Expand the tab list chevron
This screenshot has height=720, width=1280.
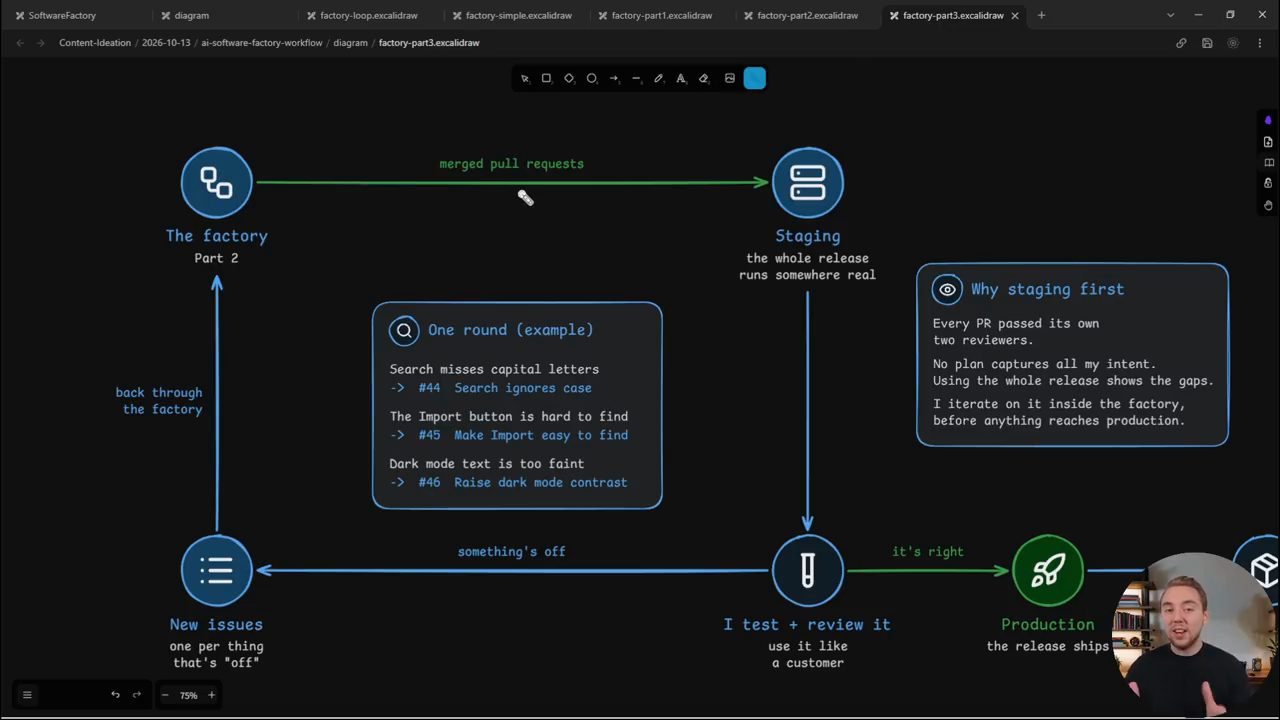tap(1170, 15)
